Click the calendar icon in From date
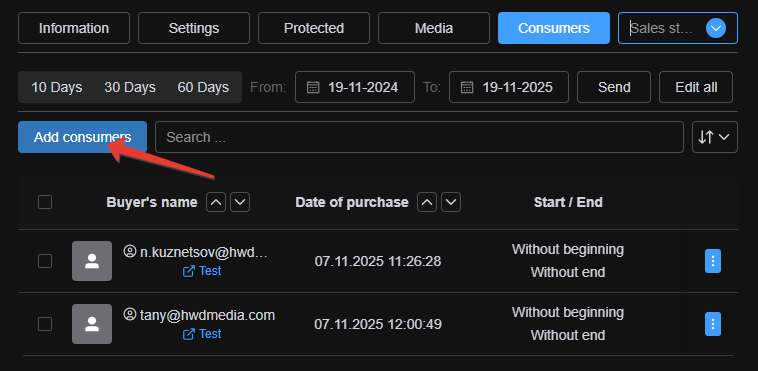The image size is (758, 371). pyautogui.click(x=313, y=87)
